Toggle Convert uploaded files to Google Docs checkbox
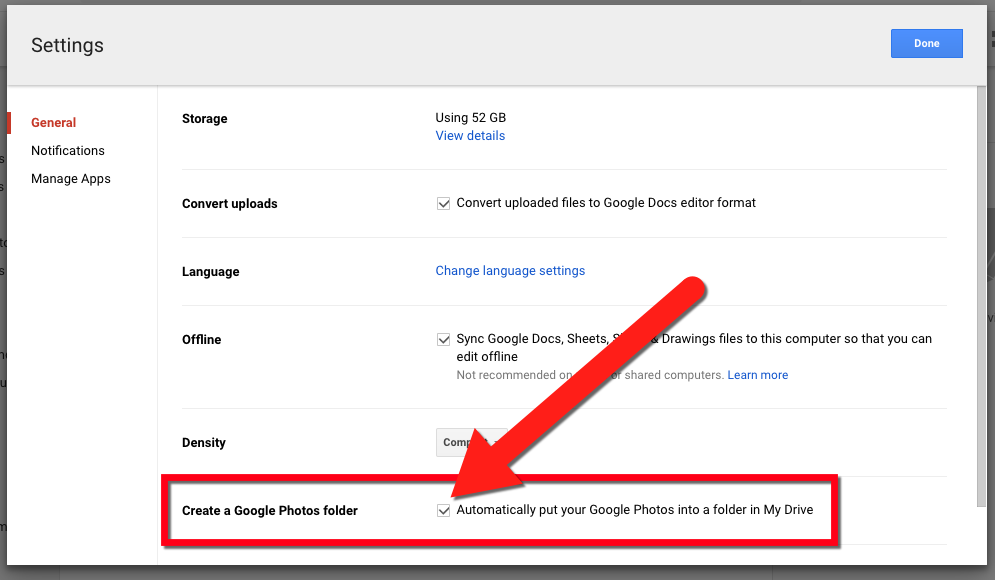 [x=444, y=204]
